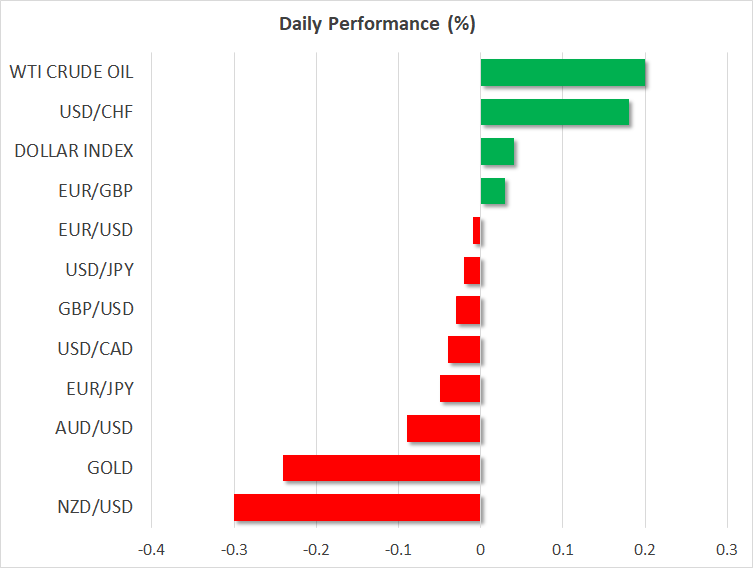Click the WTI CRUDE OIL green bar

(x=563, y=73)
